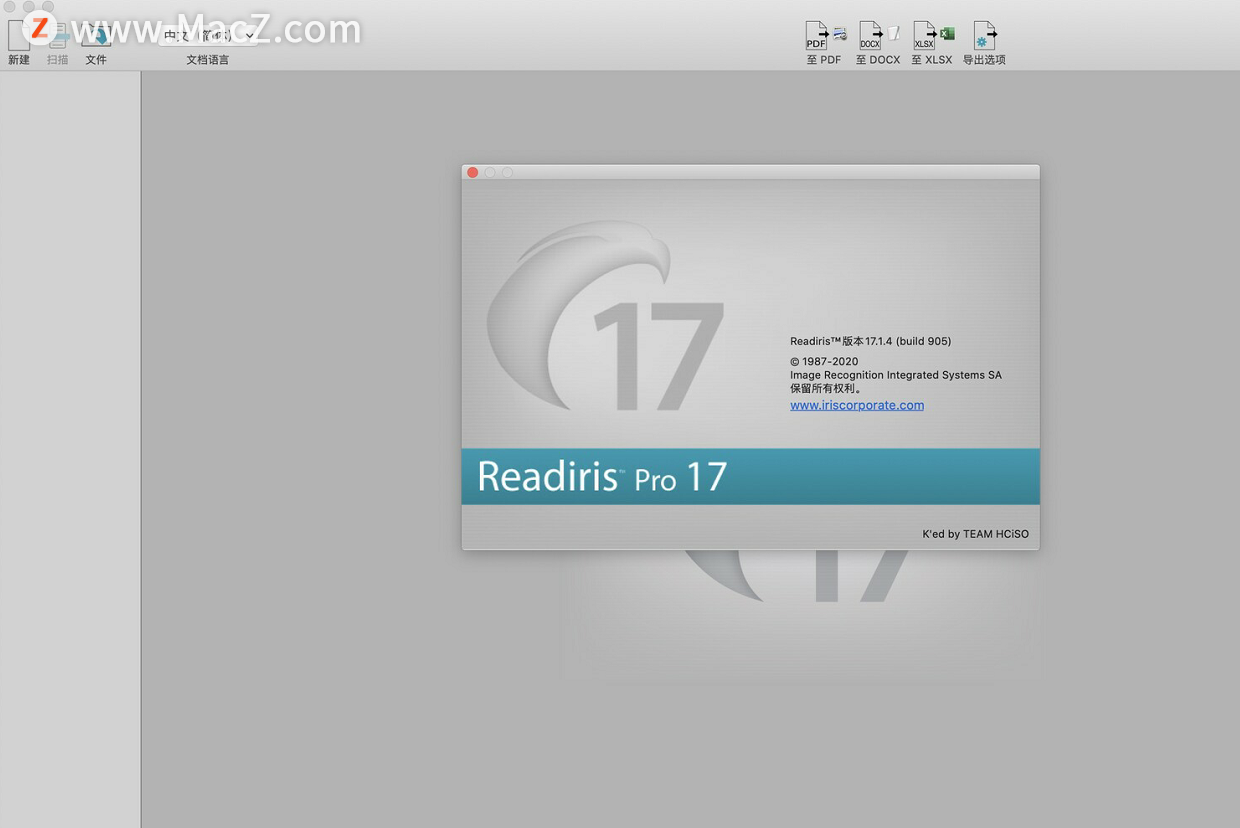The height and width of the screenshot is (828, 1240).
Task: Open the document language dropdown
Action: click(208, 35)
